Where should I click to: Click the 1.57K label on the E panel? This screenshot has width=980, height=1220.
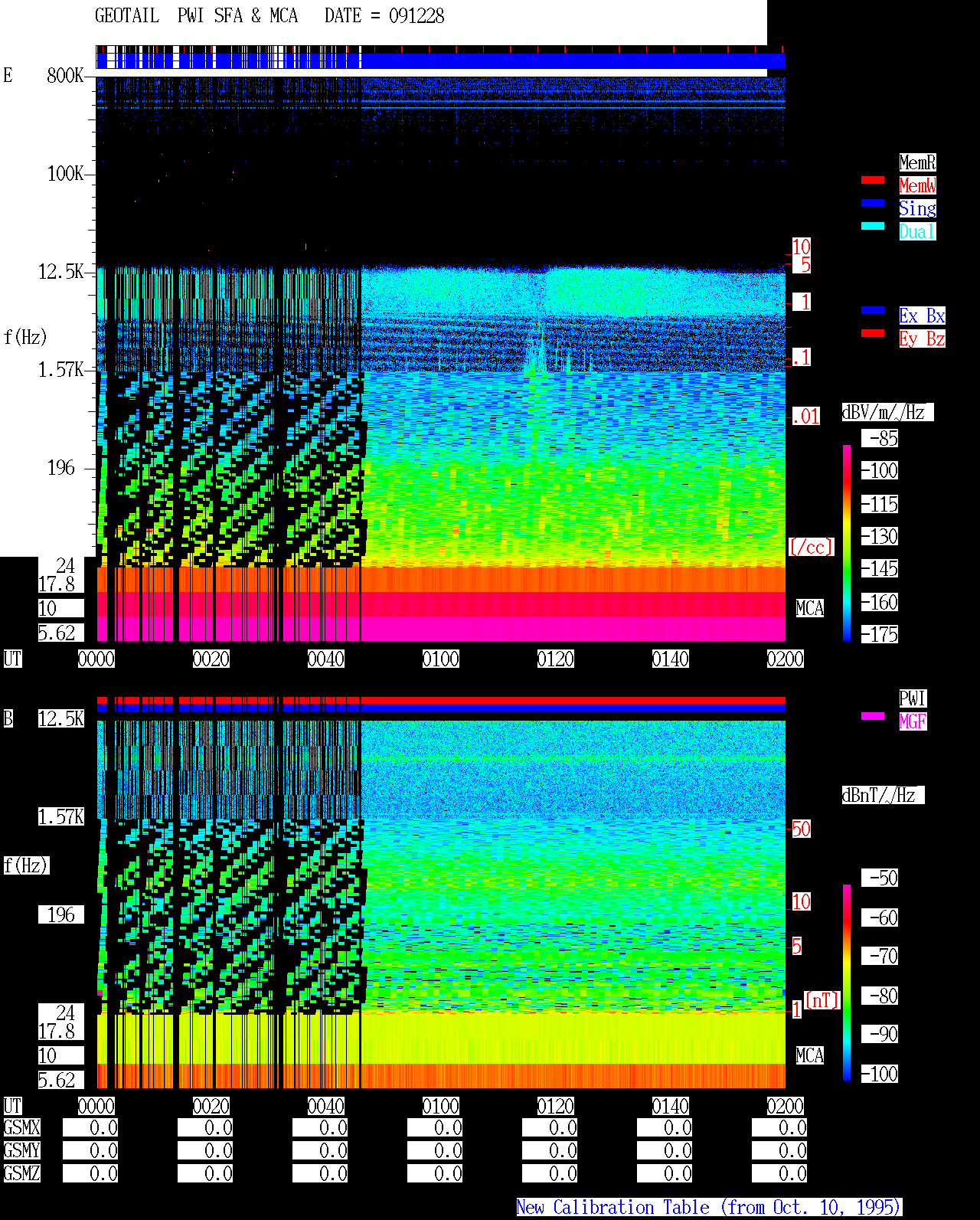61,370
